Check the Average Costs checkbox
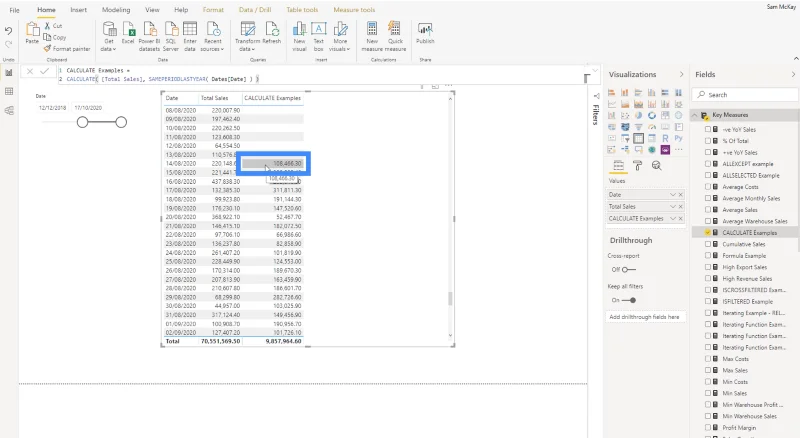The image size is (800, 438). [708, 187]
